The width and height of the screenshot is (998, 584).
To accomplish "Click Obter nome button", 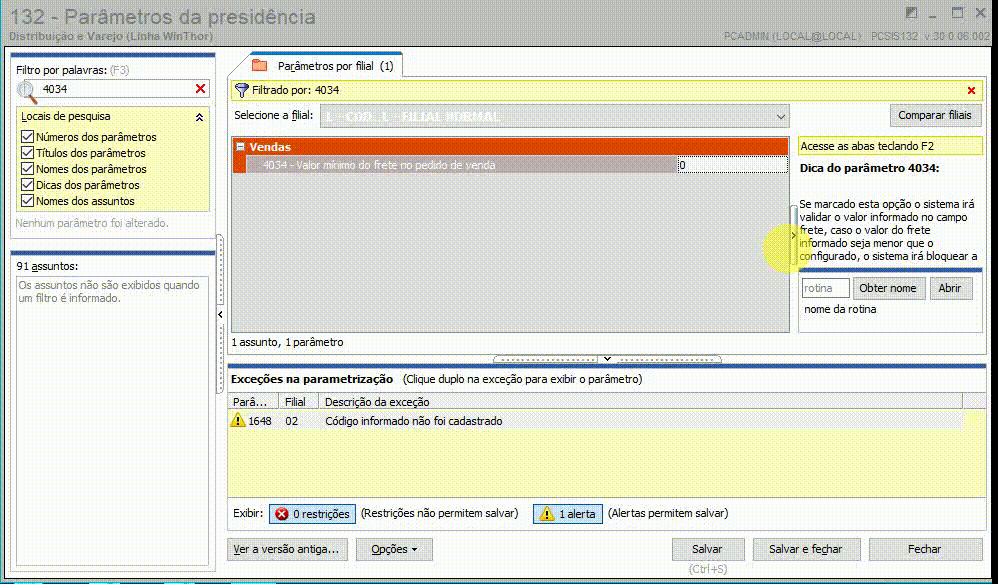I will pos(888,288).
